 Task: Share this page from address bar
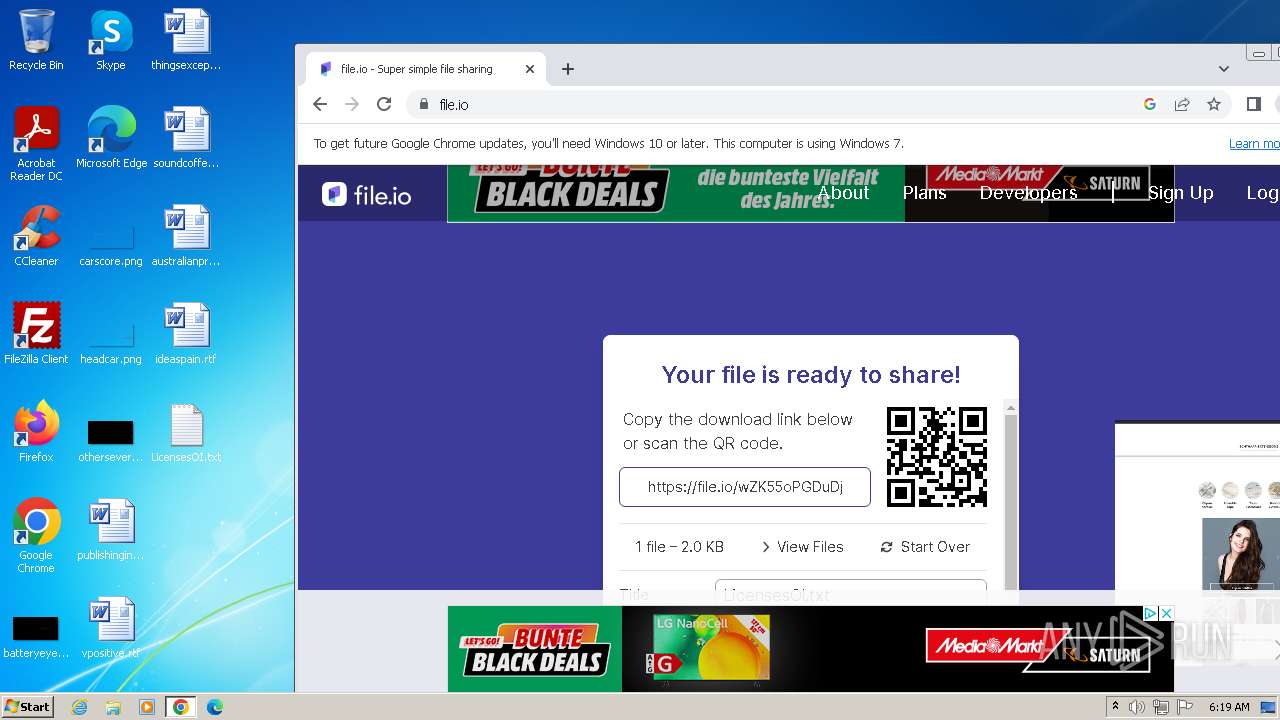pyautogui.click(x=1182, y=104)
